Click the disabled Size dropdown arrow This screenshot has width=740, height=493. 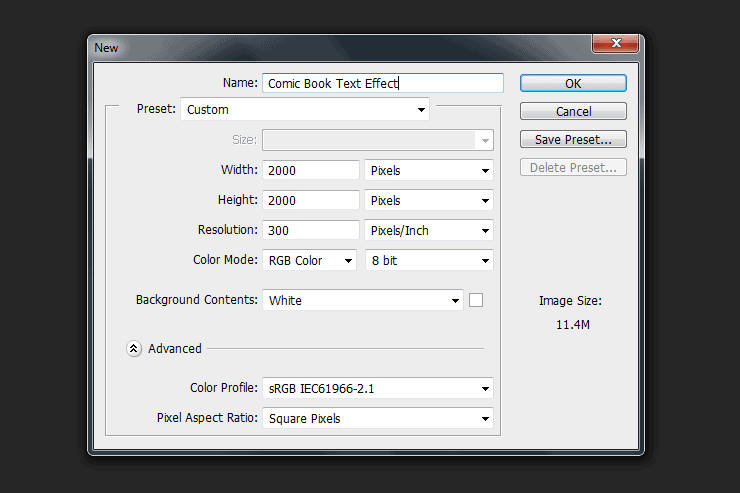click(x=485, y=141)
